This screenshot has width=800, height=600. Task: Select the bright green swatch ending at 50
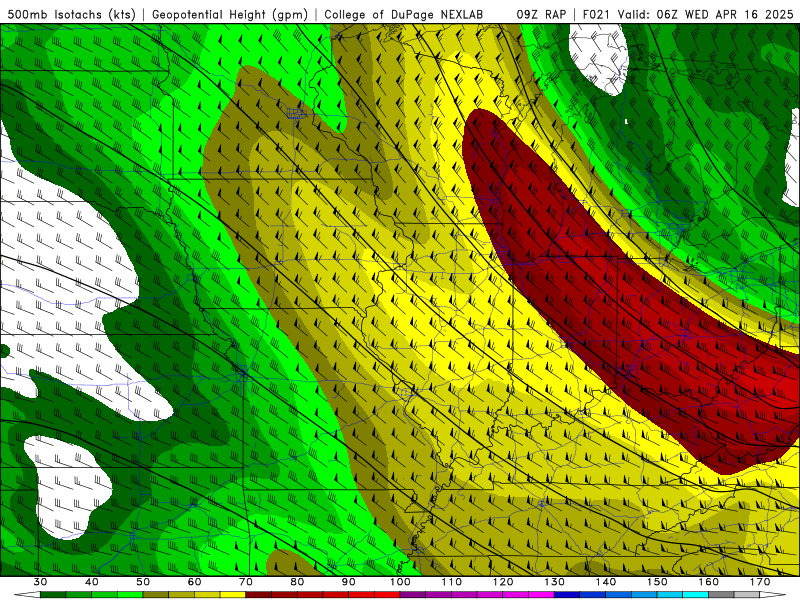pos(130,594)
